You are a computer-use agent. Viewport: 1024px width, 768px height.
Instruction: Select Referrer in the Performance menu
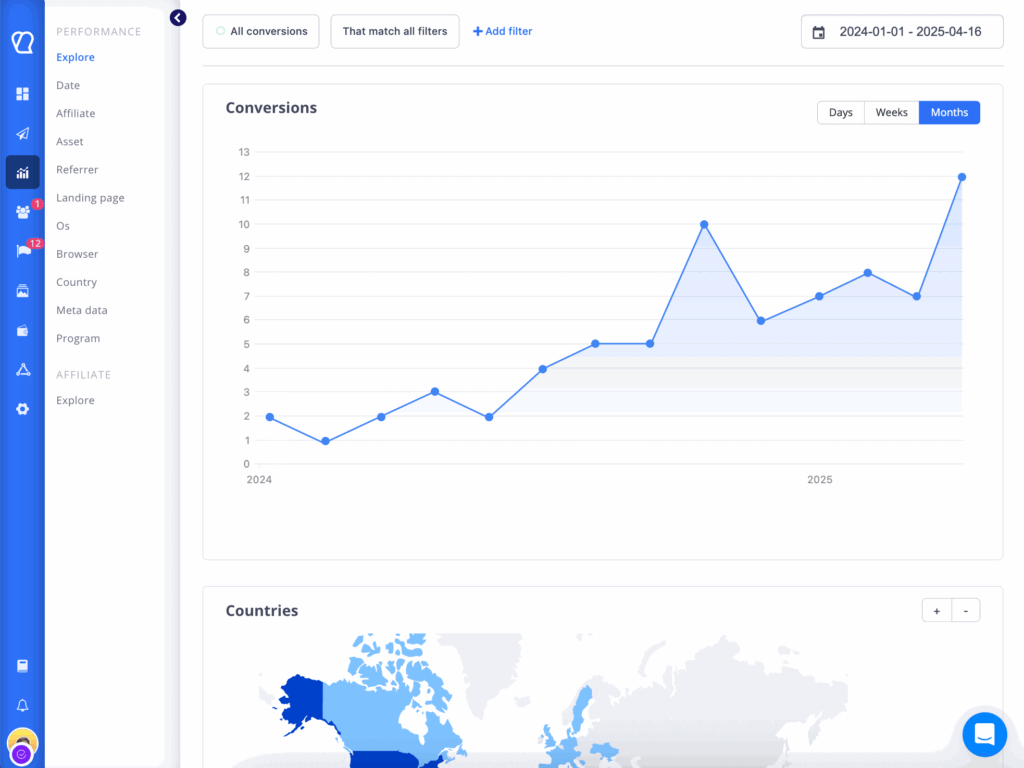coord(77,170)
